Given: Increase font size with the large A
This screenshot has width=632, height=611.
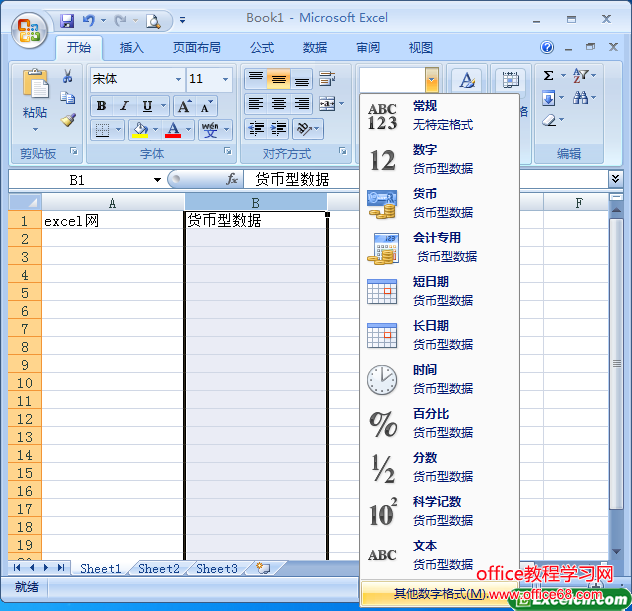Looking at the screenshot, I should 184,106.
